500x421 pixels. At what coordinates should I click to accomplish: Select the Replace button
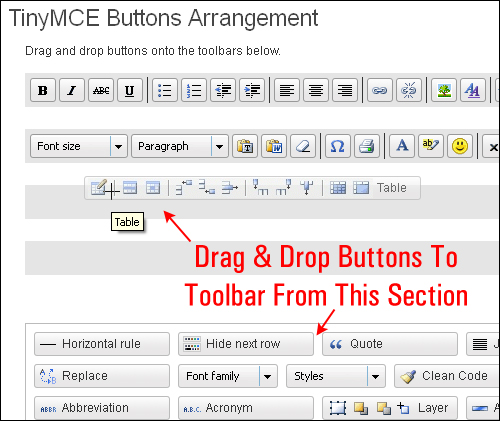[102, 376]
